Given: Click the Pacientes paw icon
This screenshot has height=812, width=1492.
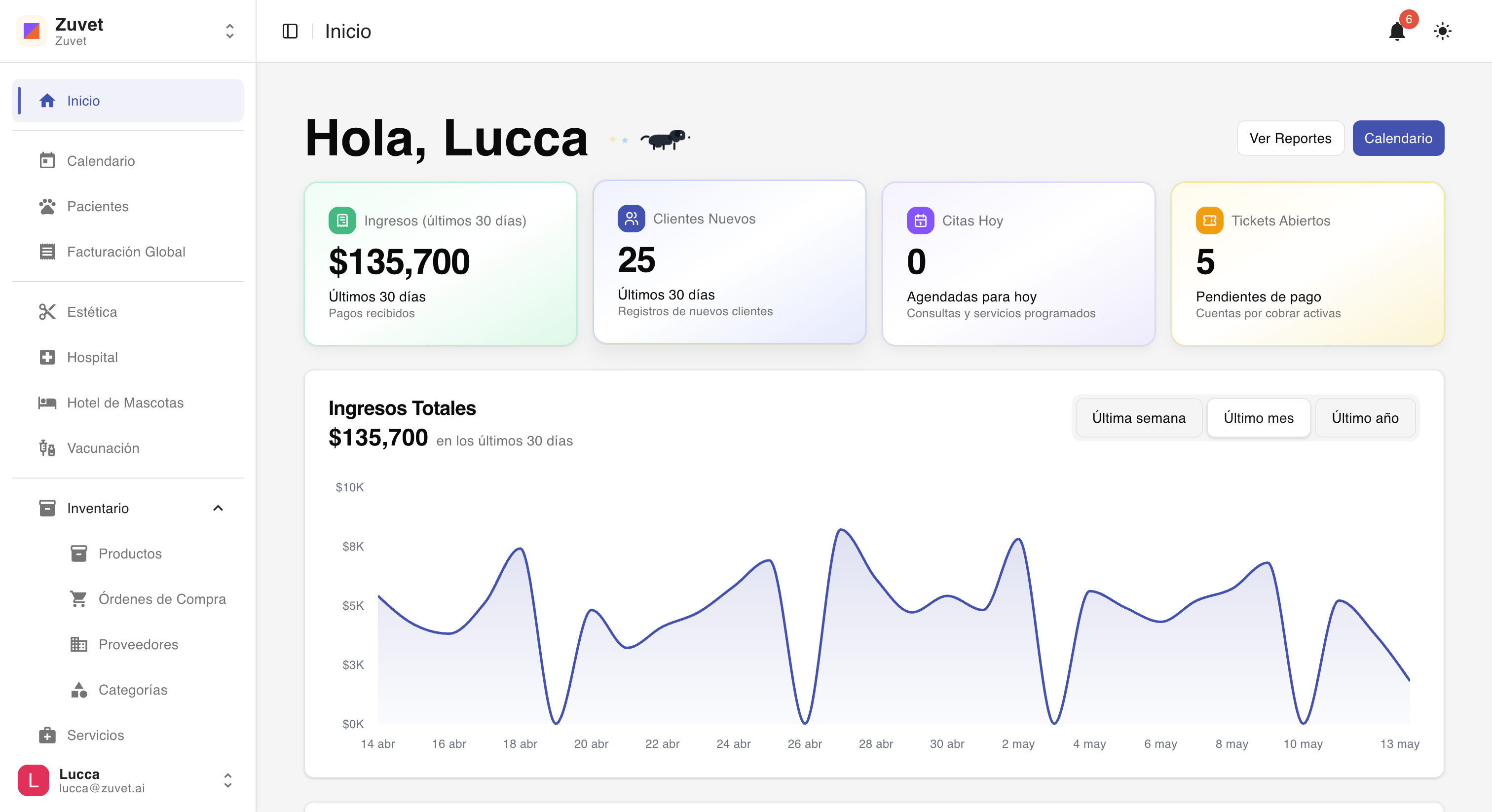Looking at the screenshot, I should (x=47, y=206).
